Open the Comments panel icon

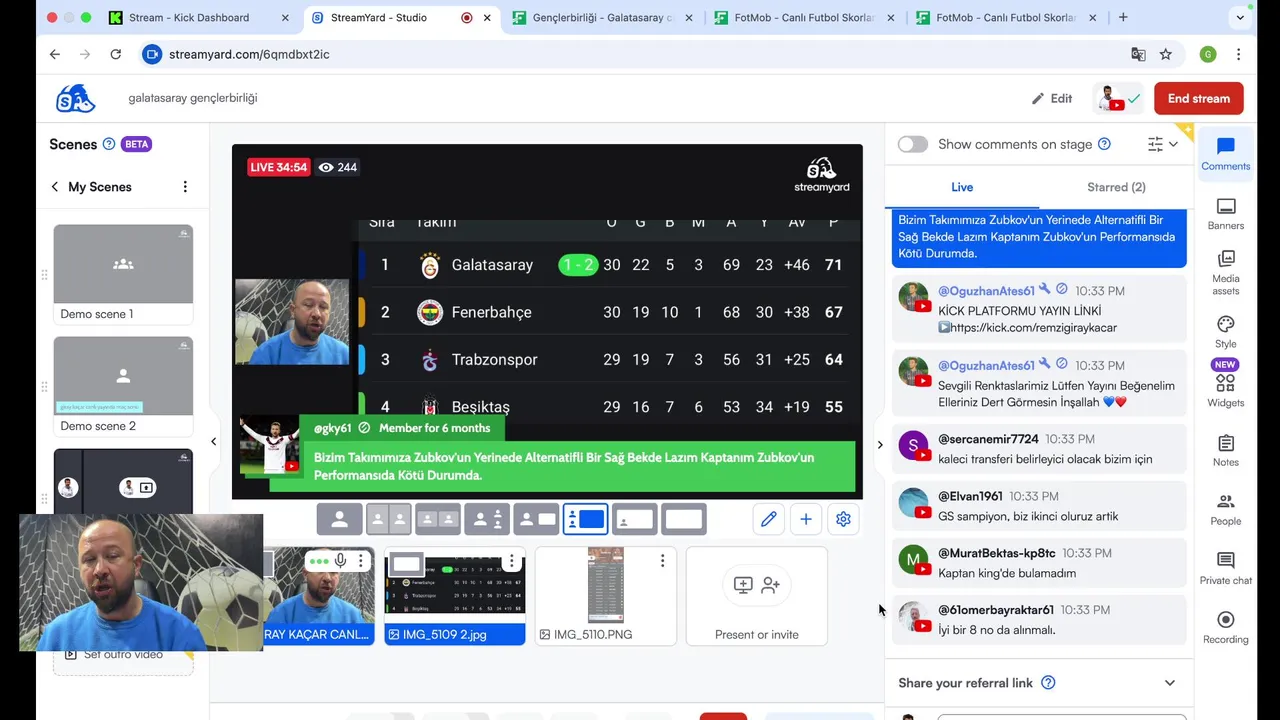coord(1225,154)
